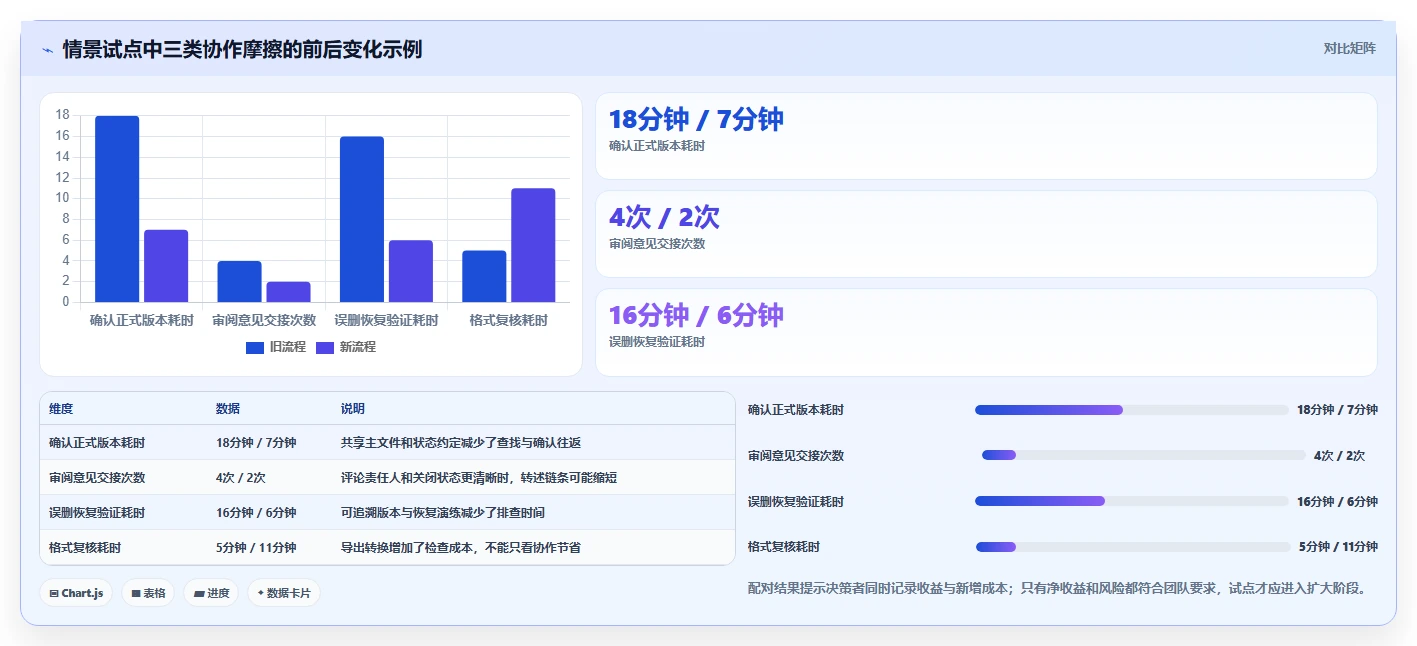Click the 旧流程 bar for 确认正式版本耗时
The height and width of the screenshot is (646, 1417).
(117, 209)
